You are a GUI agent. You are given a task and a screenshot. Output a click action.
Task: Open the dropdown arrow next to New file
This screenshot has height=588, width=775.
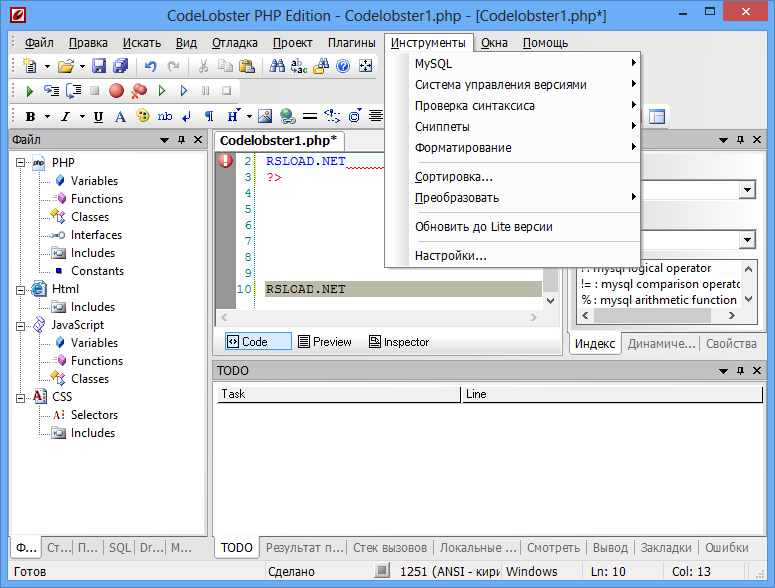click(46, 66)
